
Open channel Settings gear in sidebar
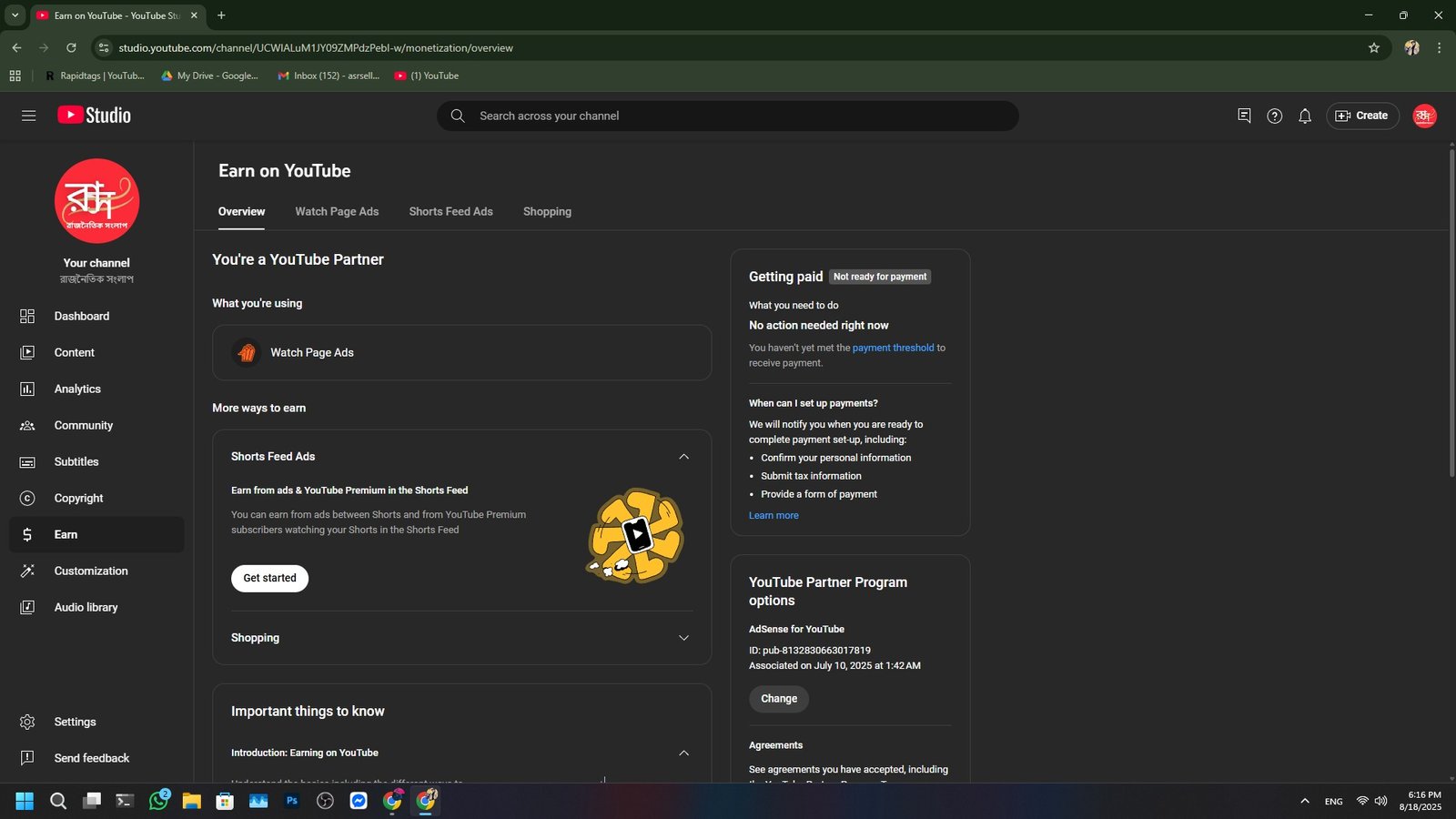(75, 722)
